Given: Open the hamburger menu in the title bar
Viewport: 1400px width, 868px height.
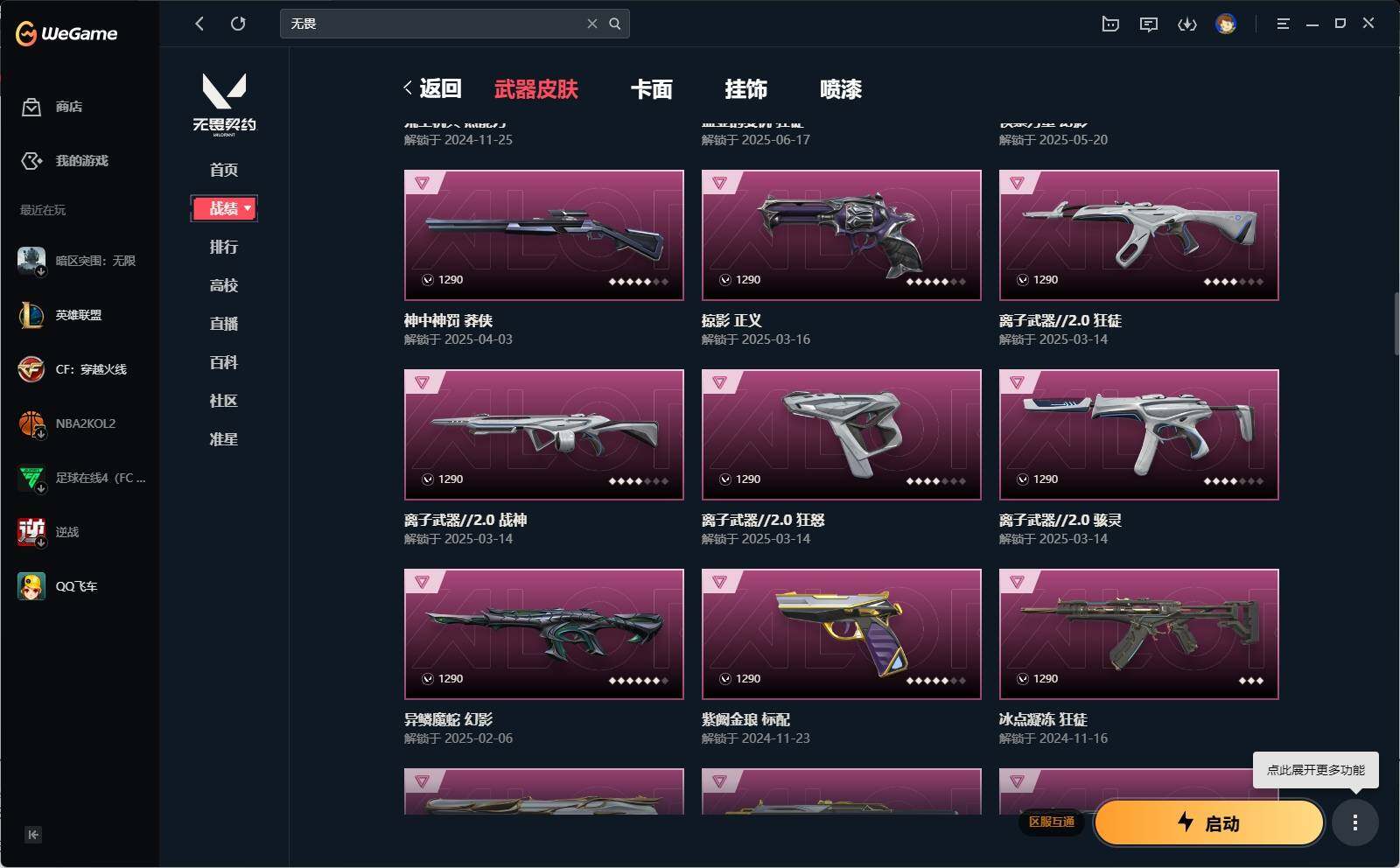Looking at the screenshot, I should (x=1283, y=24).
